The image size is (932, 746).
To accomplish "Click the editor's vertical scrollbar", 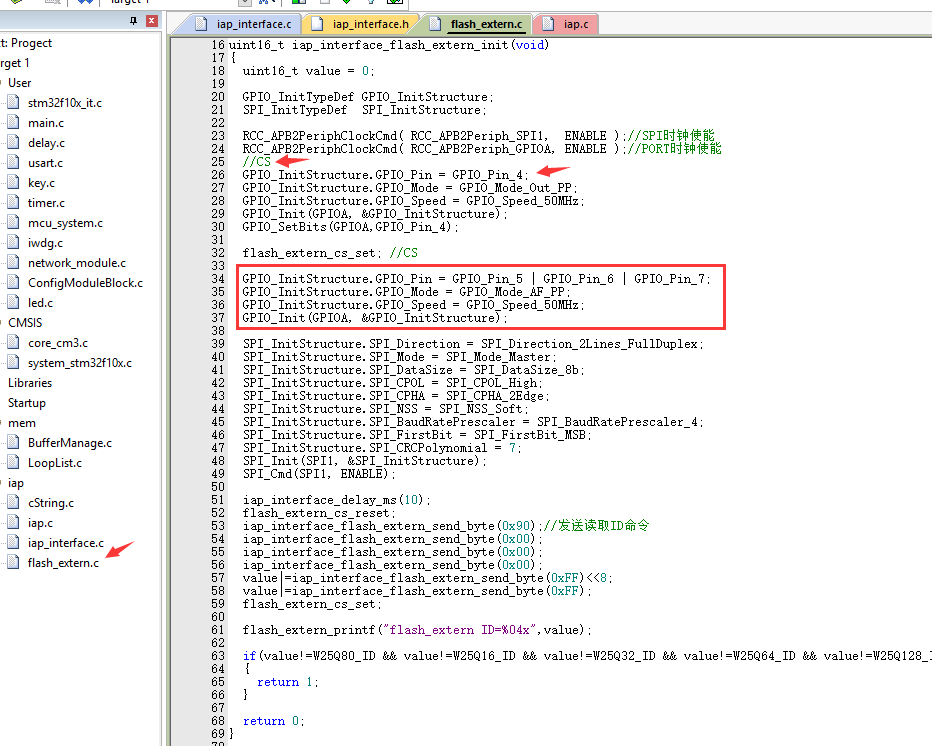I will (927, 300).
